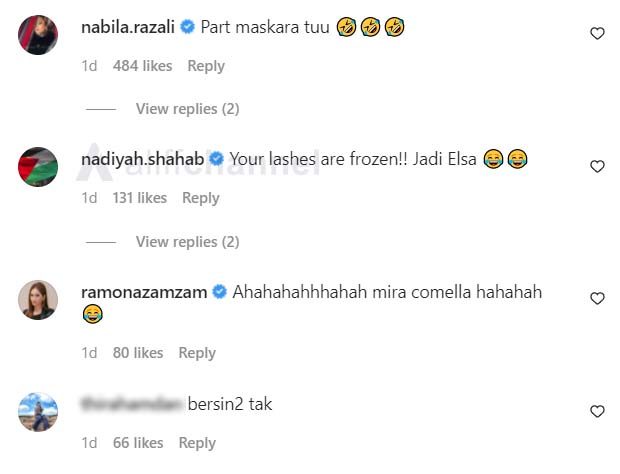View the 484 likes list
Image resolution: width=620 pixels, height=474 pixels.
coord(142,66)
